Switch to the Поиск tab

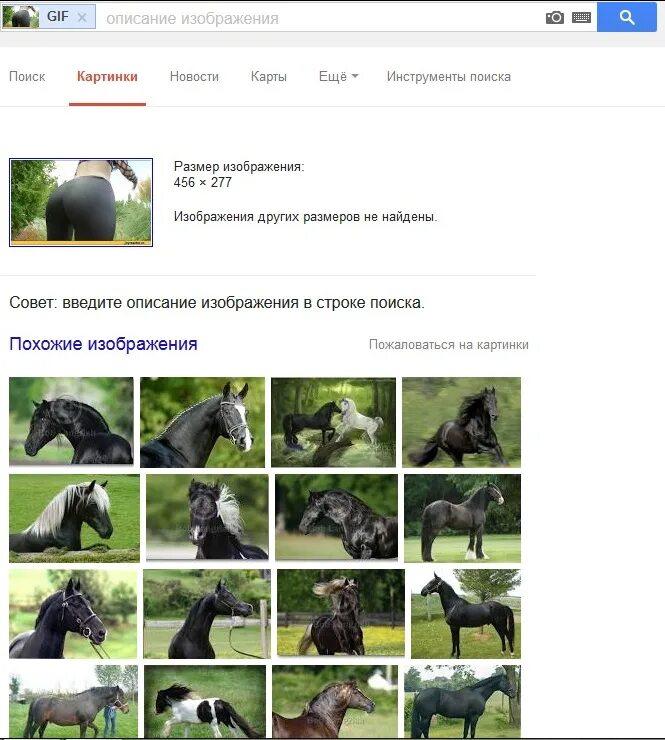click(x=27, y=76)
